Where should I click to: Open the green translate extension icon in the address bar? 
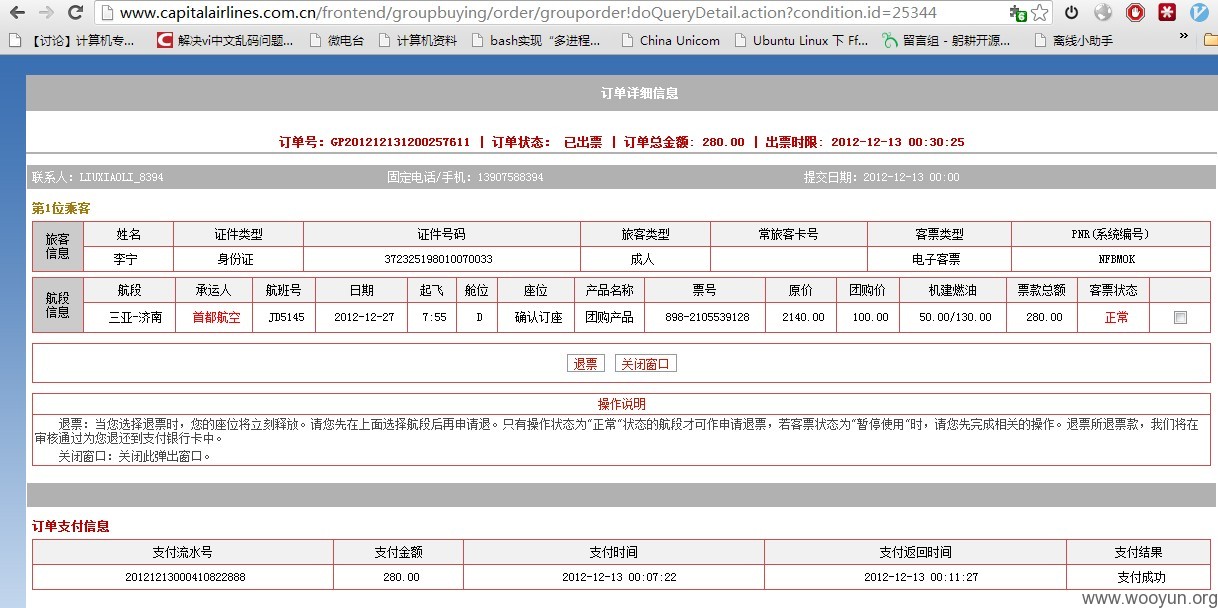click(1018, 13)
